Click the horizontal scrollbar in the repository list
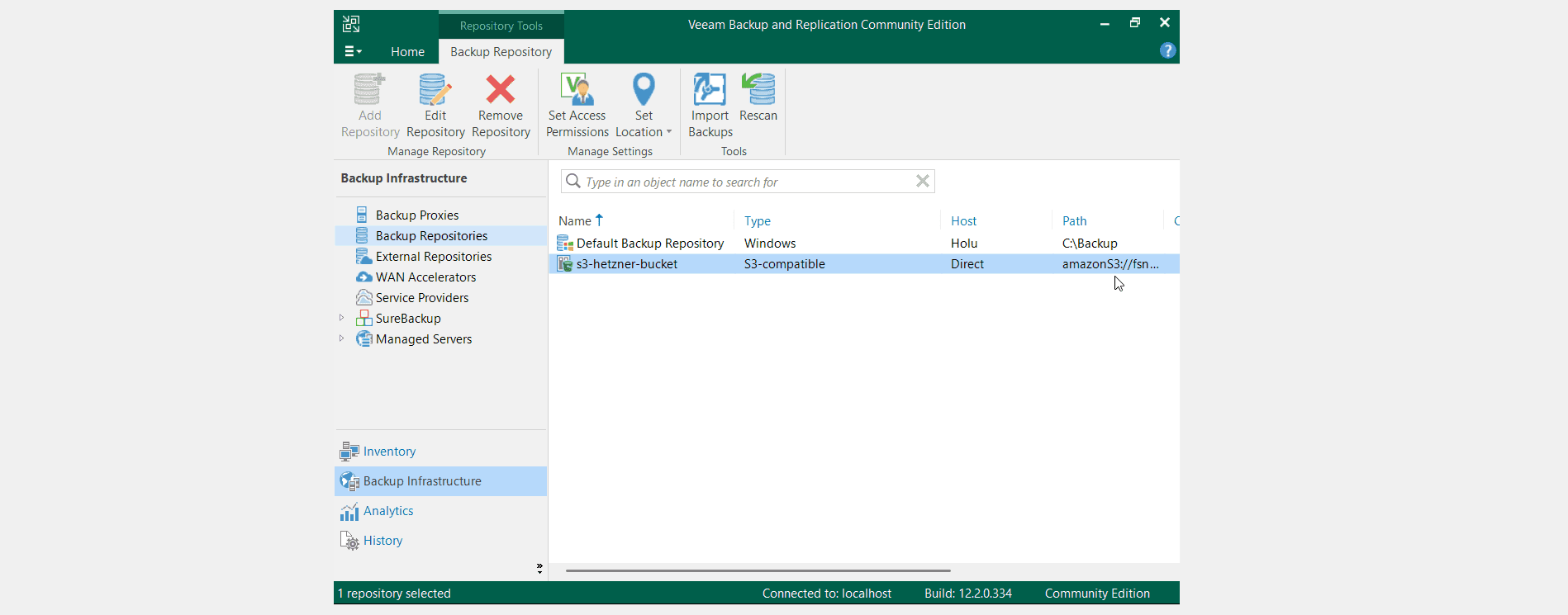This screenshot has height=615, width=1568. pos(758,570)
